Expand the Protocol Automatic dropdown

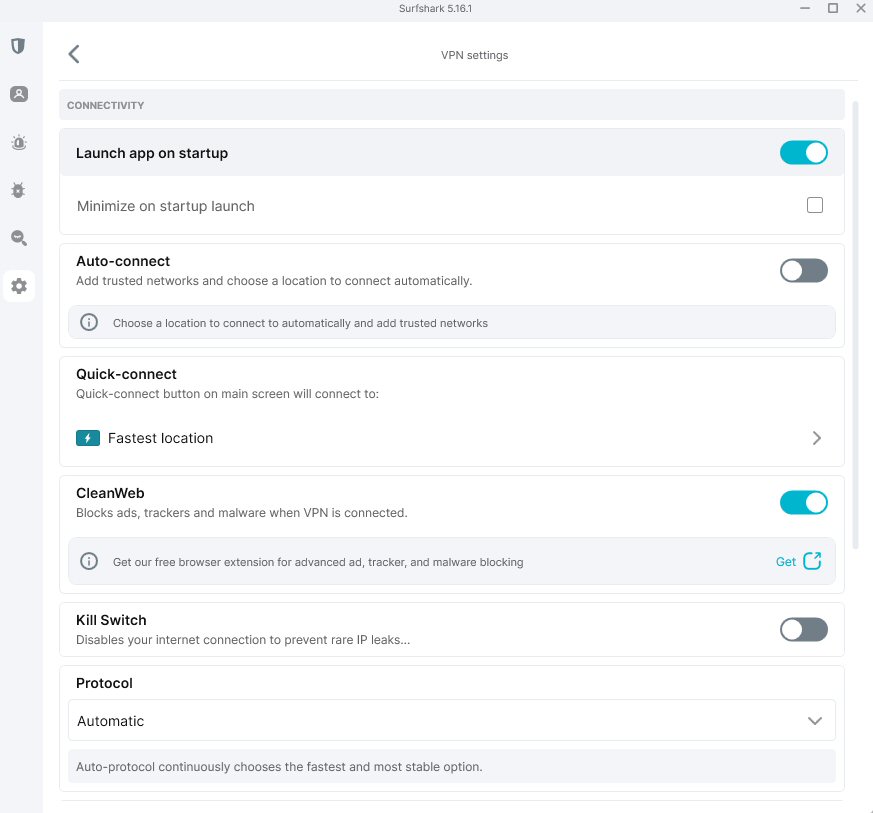[x=452, y=720]
